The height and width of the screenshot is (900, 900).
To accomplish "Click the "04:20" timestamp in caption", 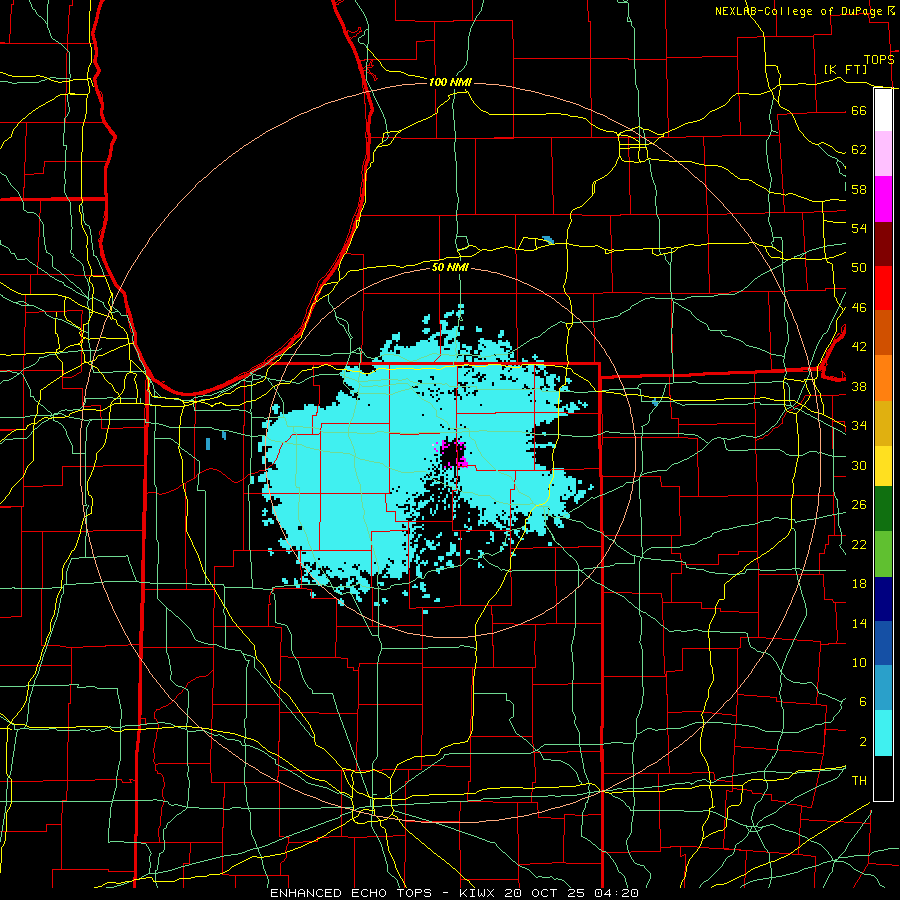I will click(x=616, y=893).
